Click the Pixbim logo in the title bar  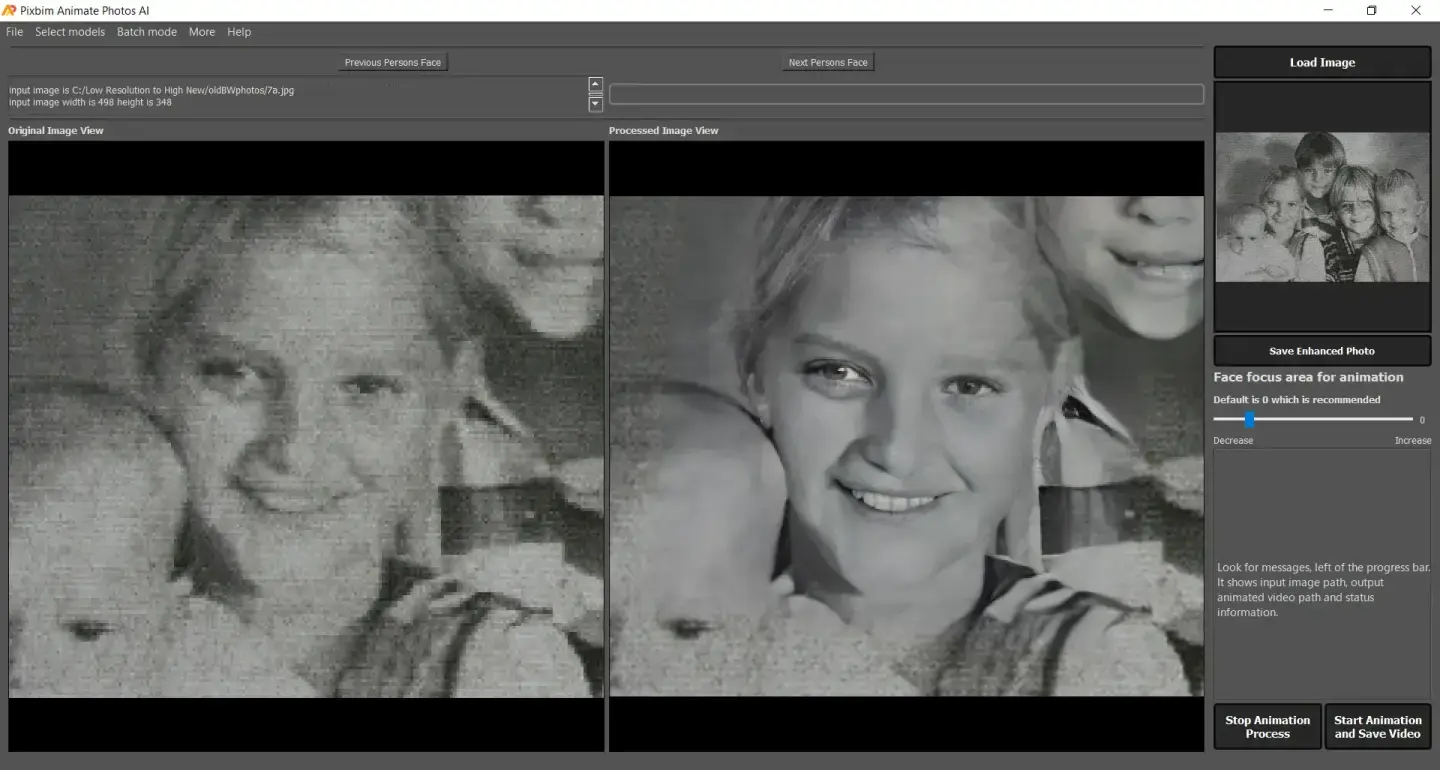tap(11, 10)
